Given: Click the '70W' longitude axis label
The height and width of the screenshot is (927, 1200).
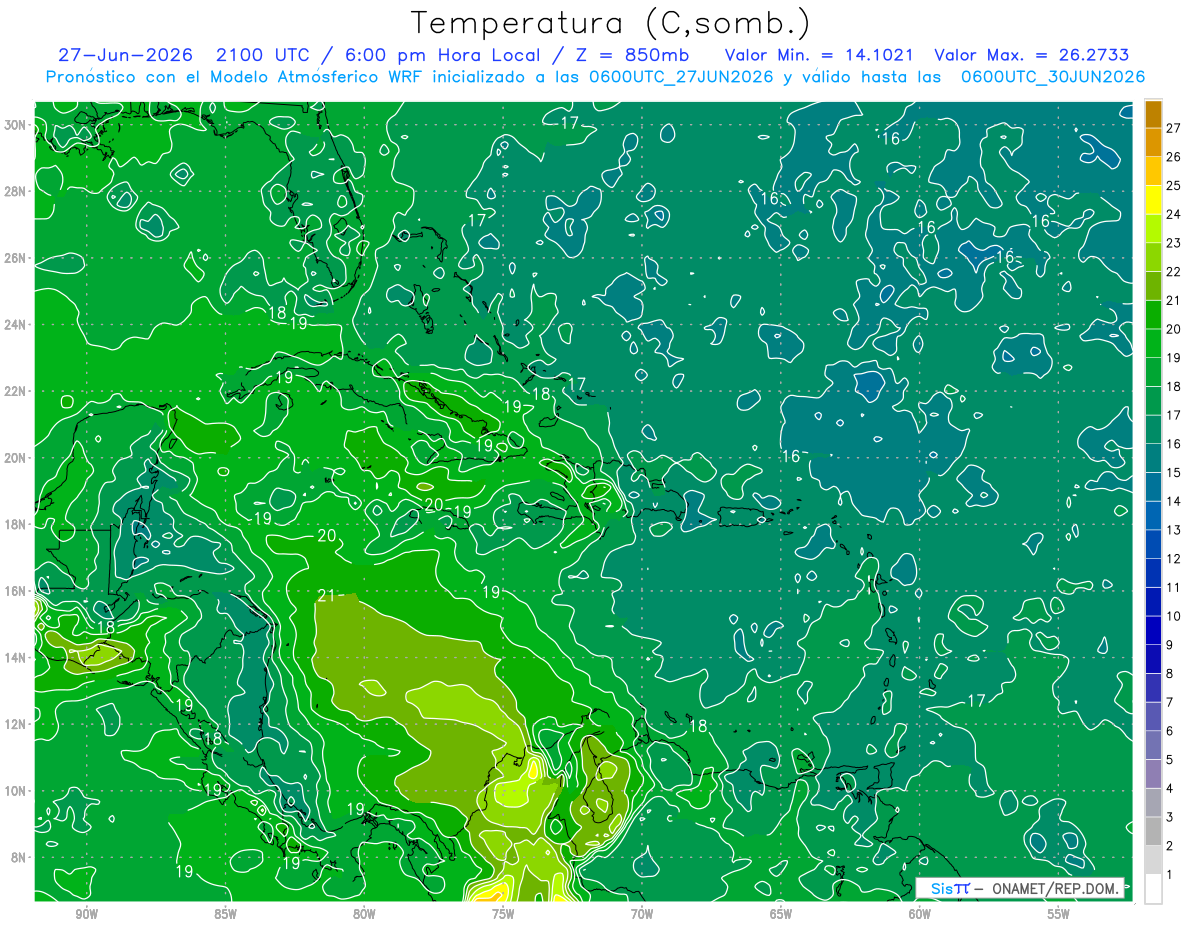Looking at the screenshot, I should point(642,914).
